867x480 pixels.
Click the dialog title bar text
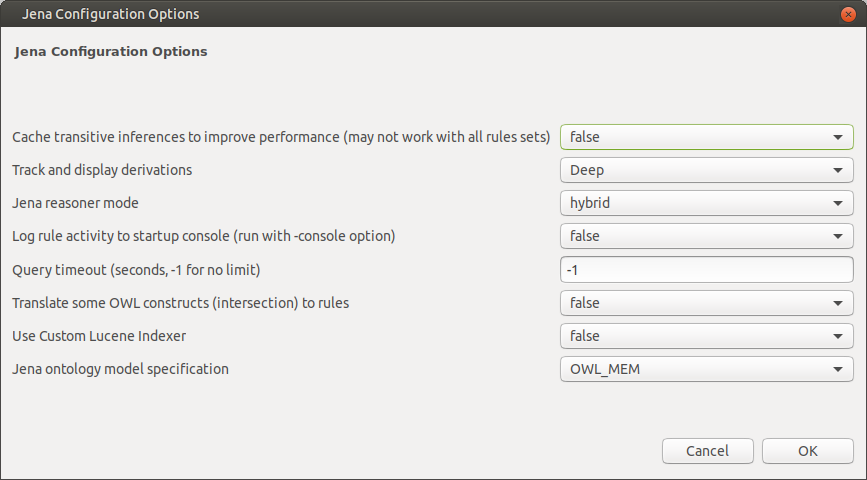click(111, 14)
